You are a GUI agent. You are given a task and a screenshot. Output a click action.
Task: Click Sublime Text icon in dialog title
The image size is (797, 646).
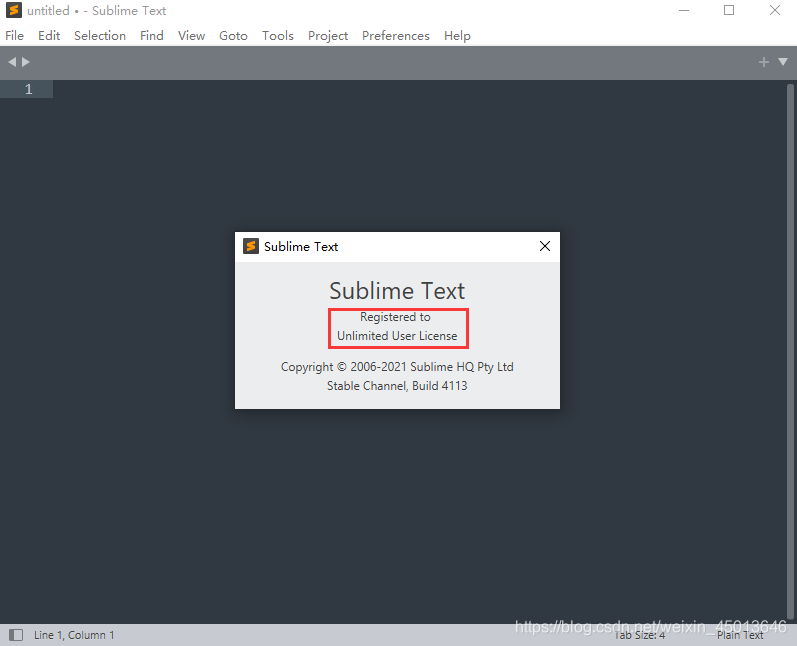251,246
